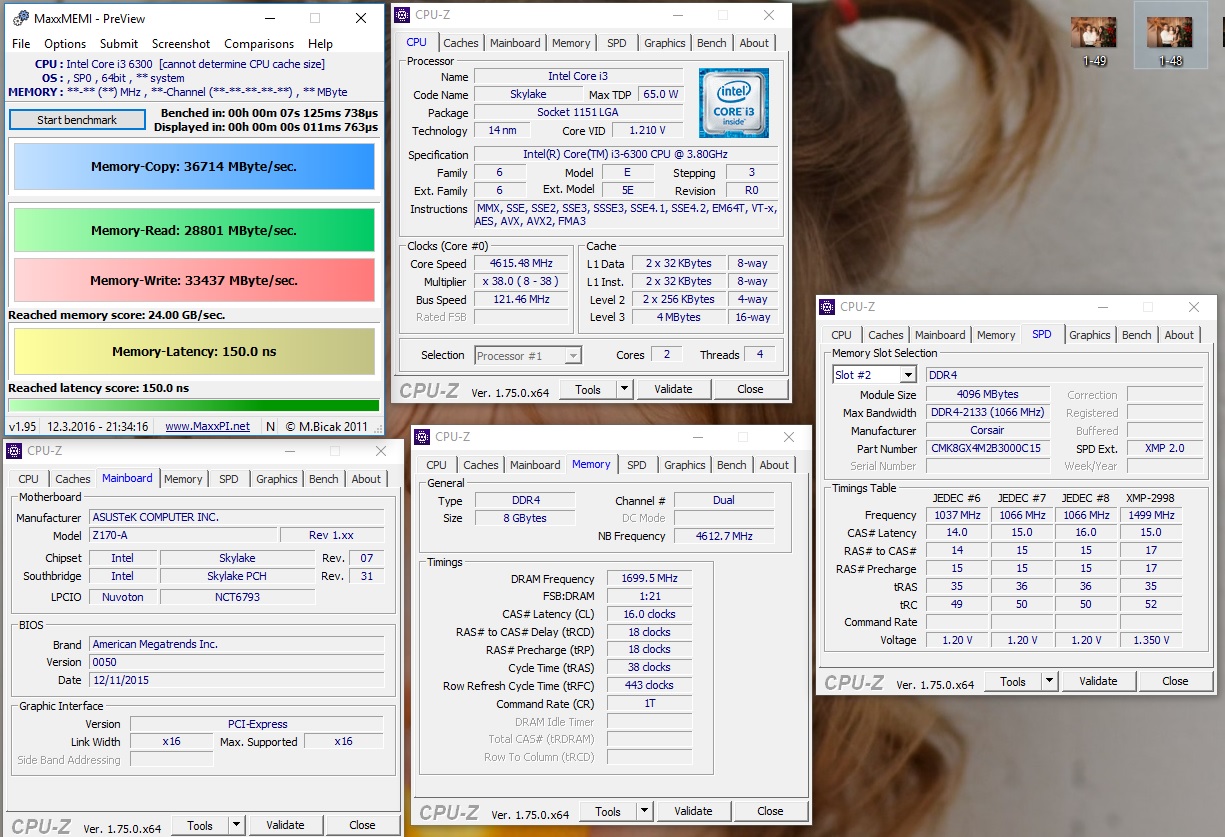The height and width of the screenshot is (837, 1225).
Task: Click Start benchmark button
Action: pos(77,120)
